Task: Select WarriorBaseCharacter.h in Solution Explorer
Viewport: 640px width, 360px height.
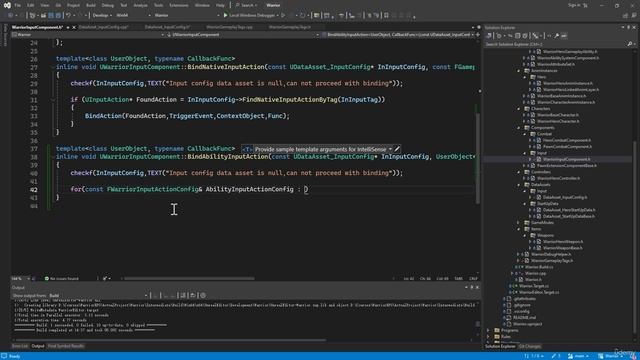Action: [x=558, y=115]
